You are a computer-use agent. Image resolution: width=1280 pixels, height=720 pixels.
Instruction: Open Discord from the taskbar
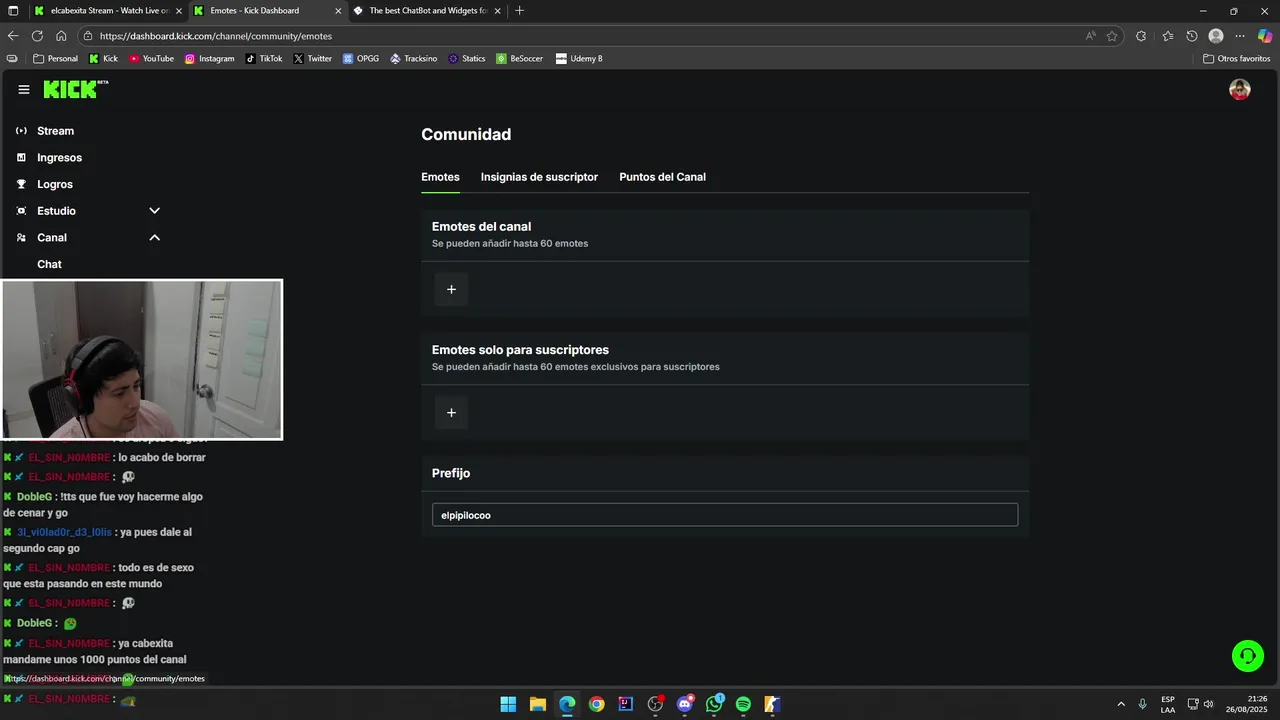click(685, 704)
